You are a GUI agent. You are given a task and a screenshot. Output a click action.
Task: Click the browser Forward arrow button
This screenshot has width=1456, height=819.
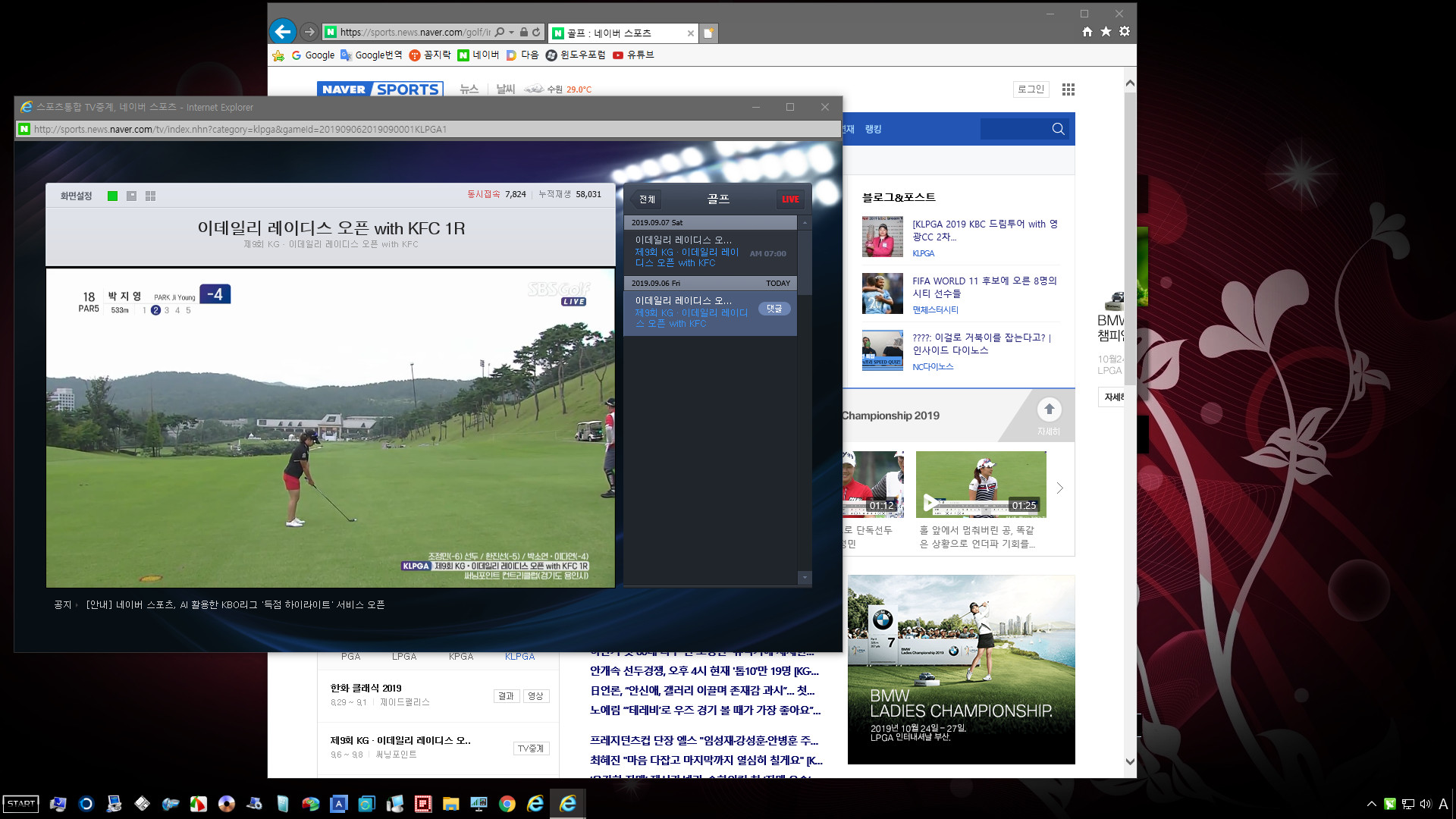(309, 32)
